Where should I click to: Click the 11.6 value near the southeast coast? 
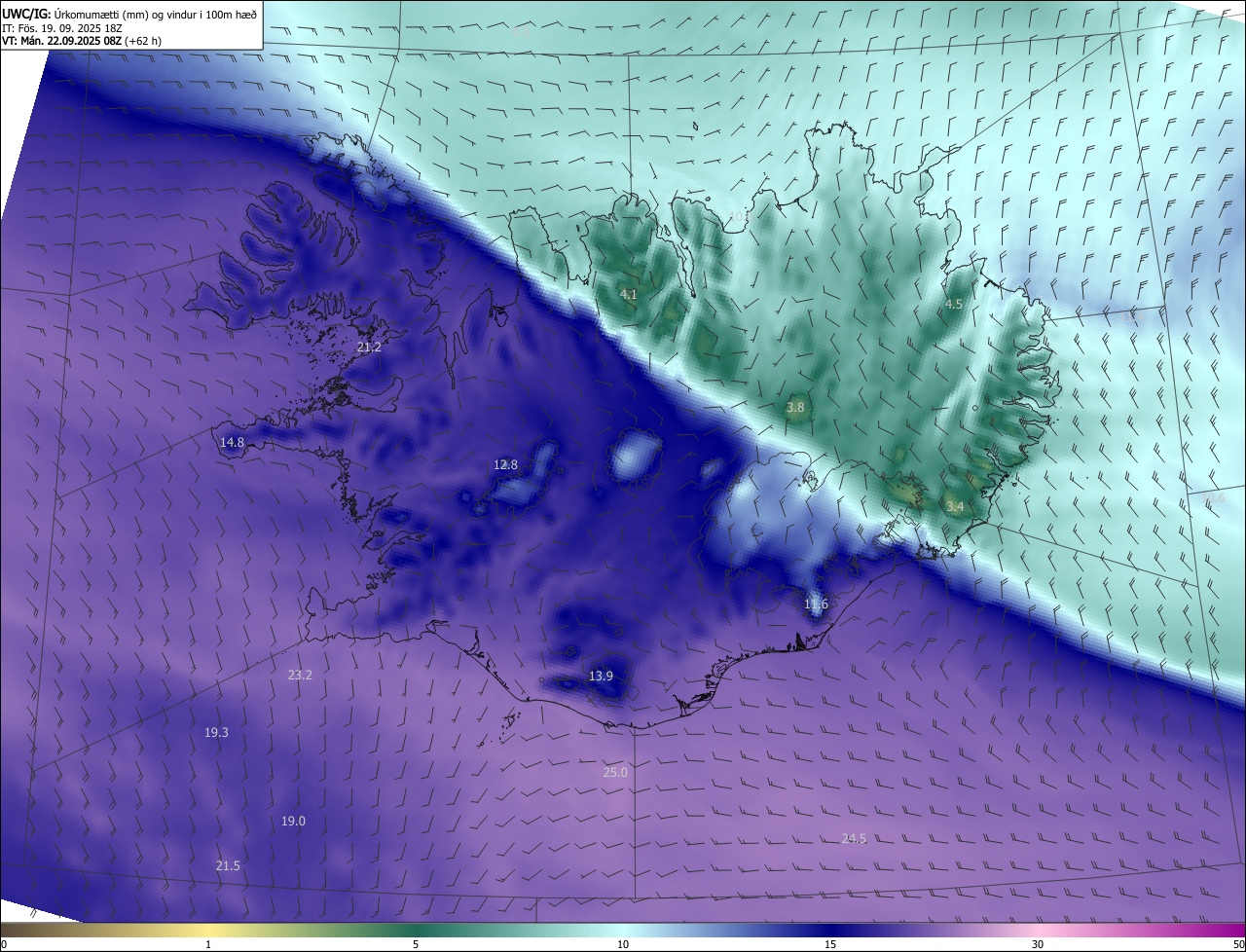(x=816, y=604)
